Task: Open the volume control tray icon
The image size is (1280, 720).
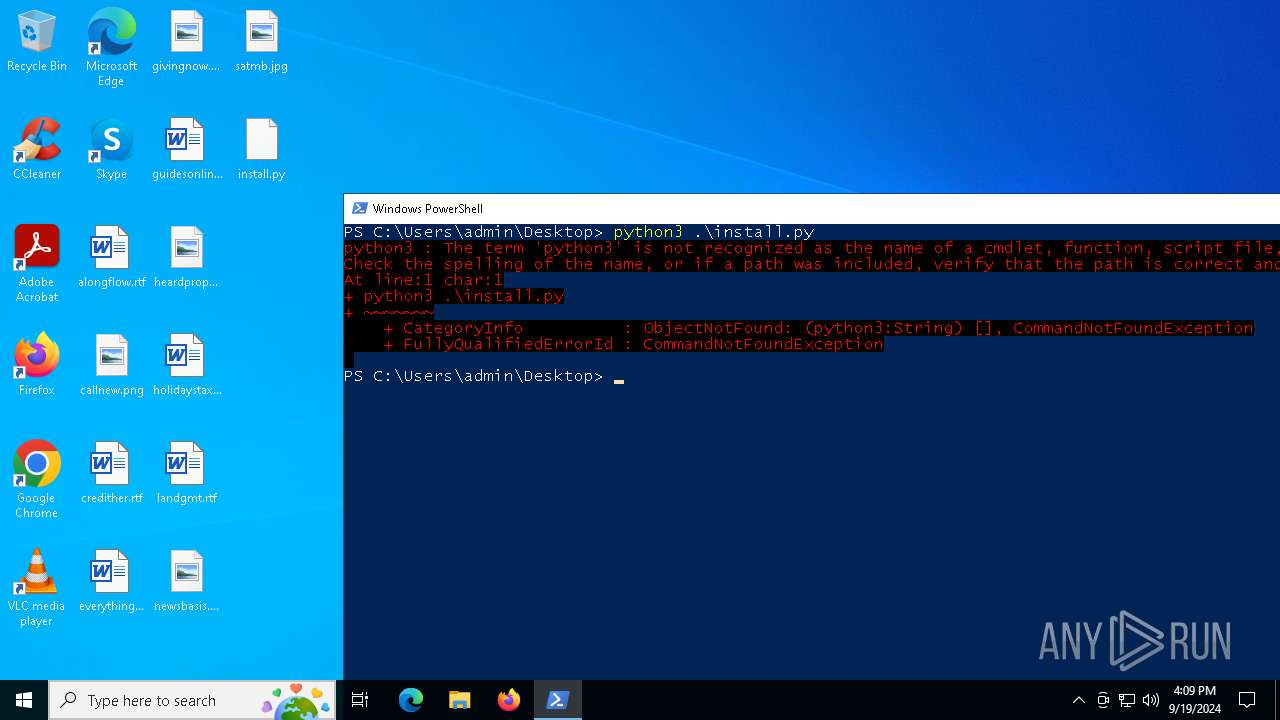Action: pyautogui.click(x=1151, y=700)
